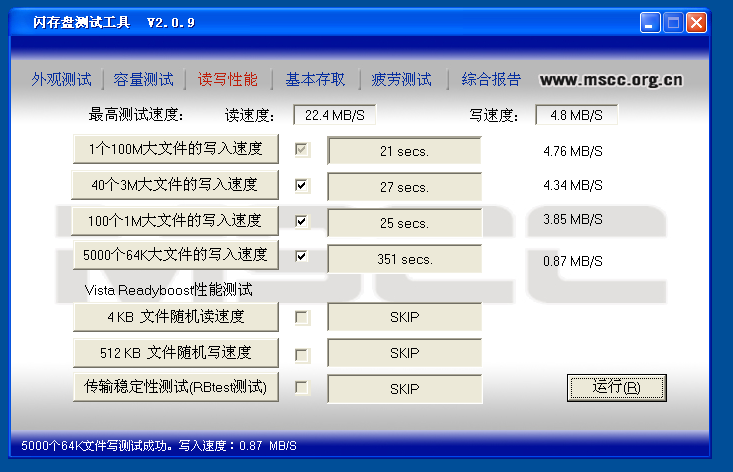
Task: Click the status bar 5000个64K文件写测试成功 message
Action: point(159,446)
